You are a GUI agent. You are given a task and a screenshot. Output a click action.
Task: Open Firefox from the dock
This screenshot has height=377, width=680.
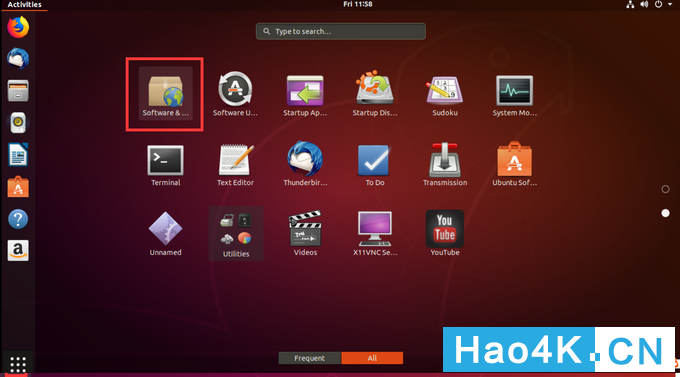(18, 27)
